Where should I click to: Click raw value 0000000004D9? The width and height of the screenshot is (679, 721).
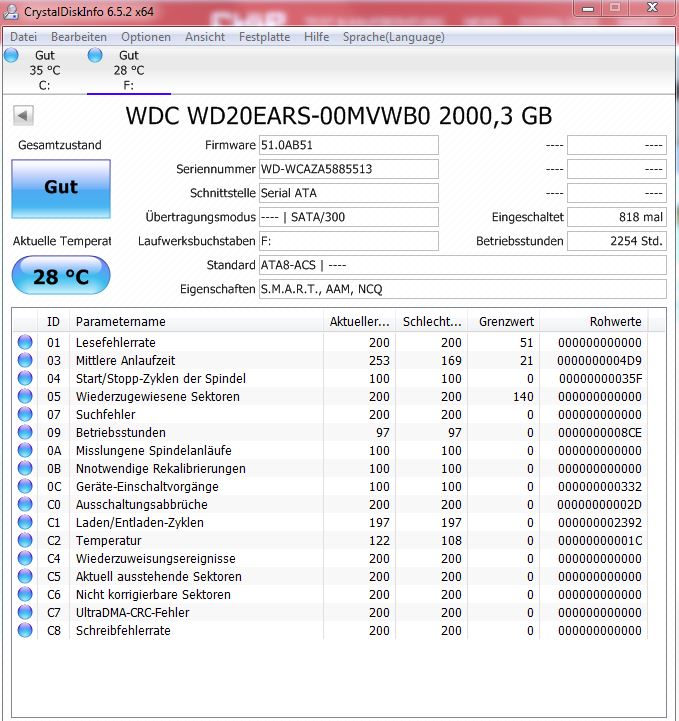(599, 360)
